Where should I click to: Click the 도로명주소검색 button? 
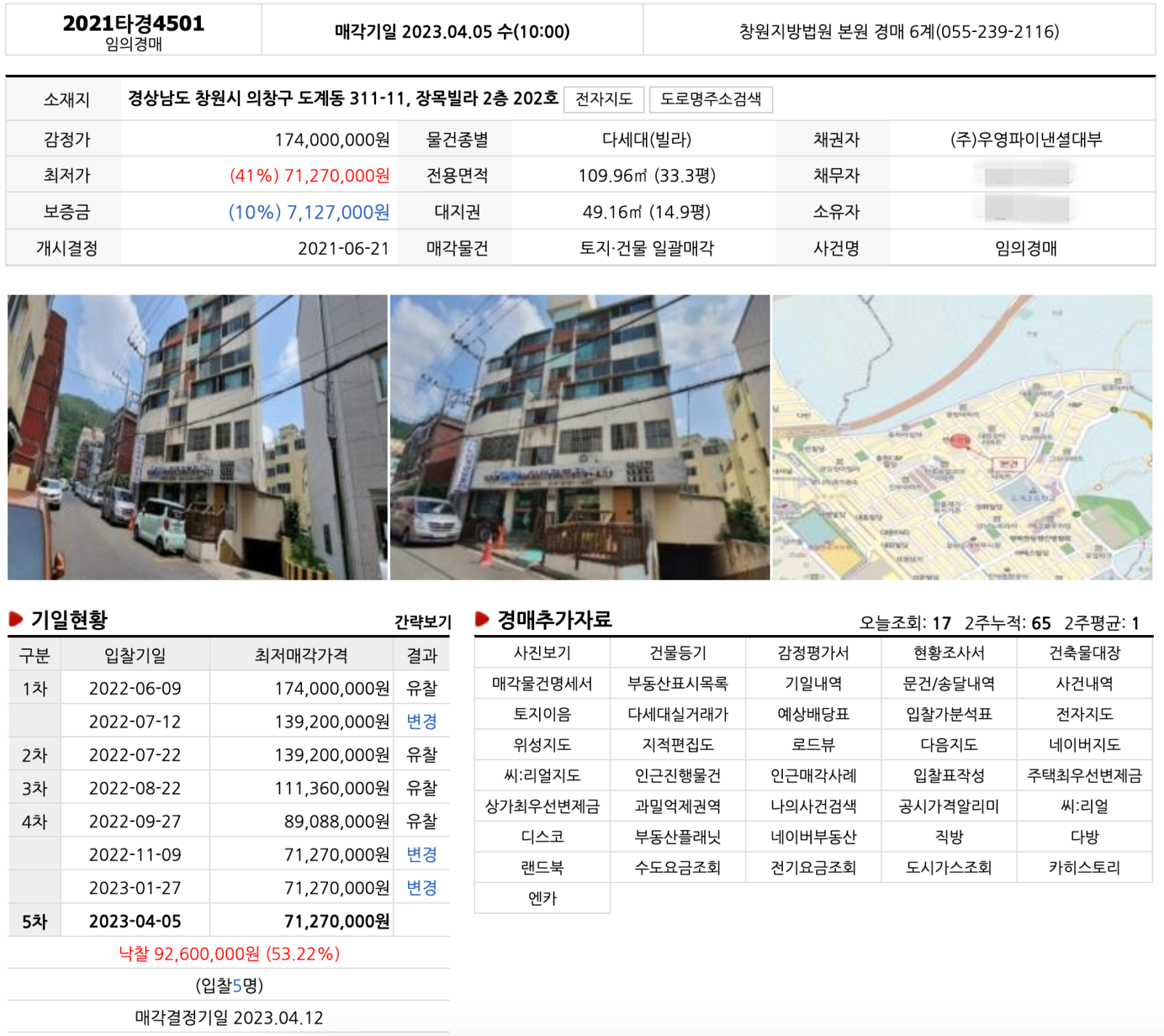tap(711, 99)
